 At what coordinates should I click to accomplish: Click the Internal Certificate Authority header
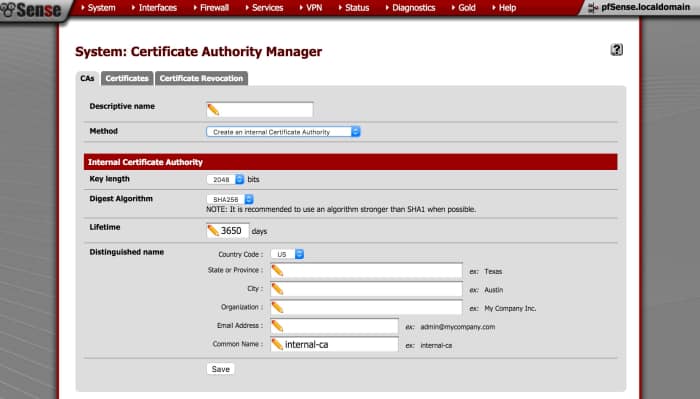350,162
